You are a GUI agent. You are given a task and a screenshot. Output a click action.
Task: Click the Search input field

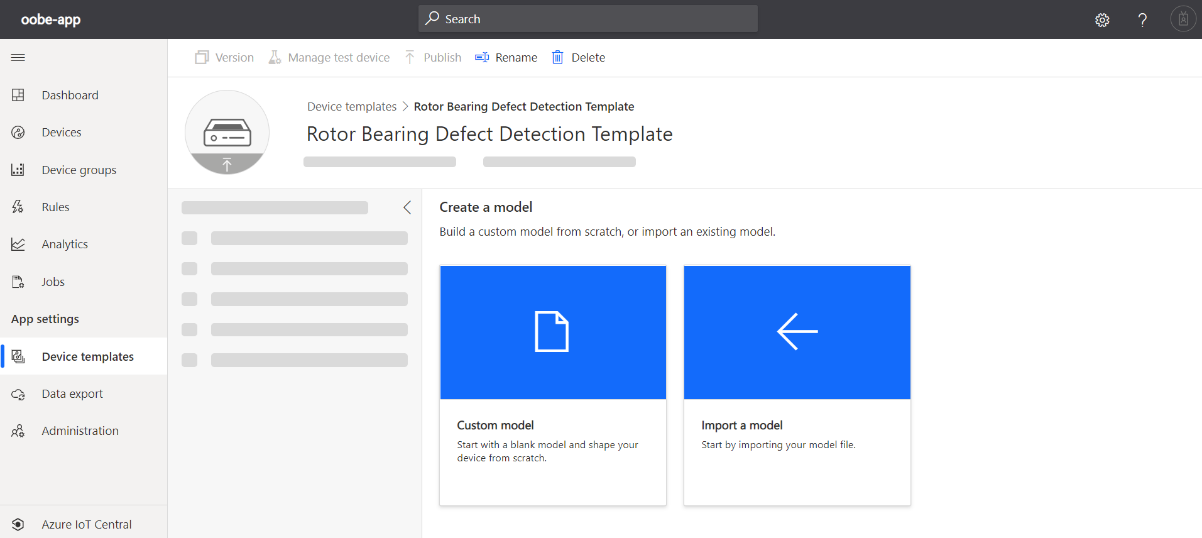tap(588, 19)
